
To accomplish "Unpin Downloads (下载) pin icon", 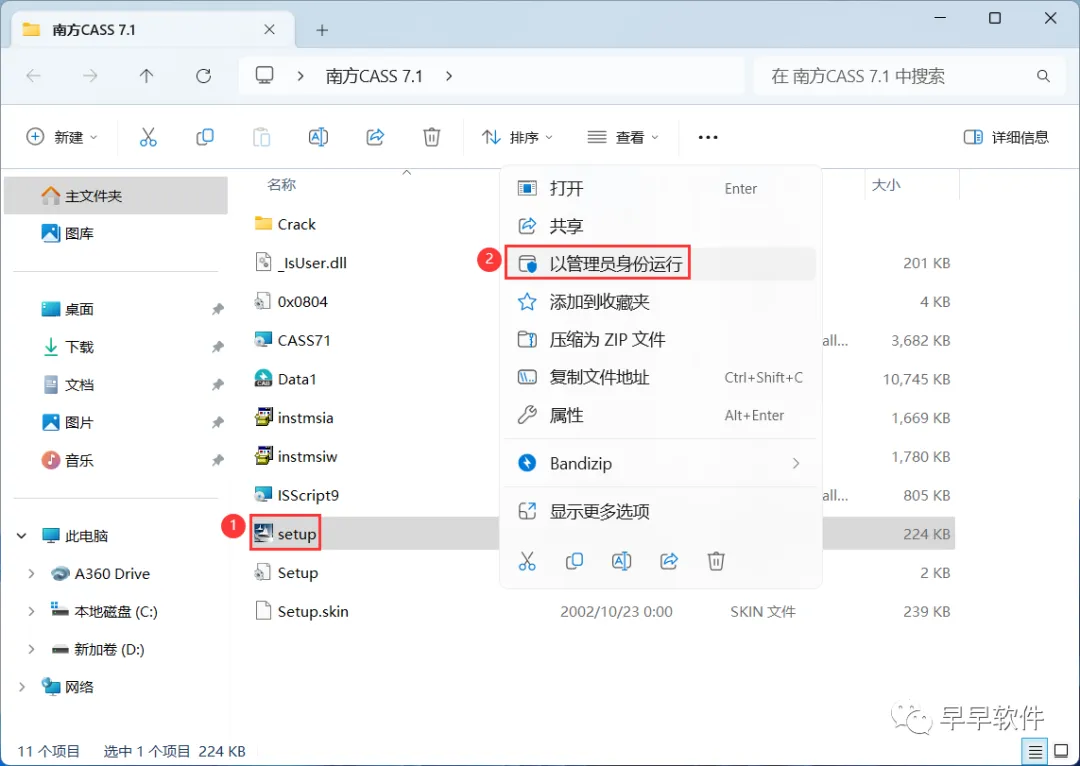I will 218,346.
